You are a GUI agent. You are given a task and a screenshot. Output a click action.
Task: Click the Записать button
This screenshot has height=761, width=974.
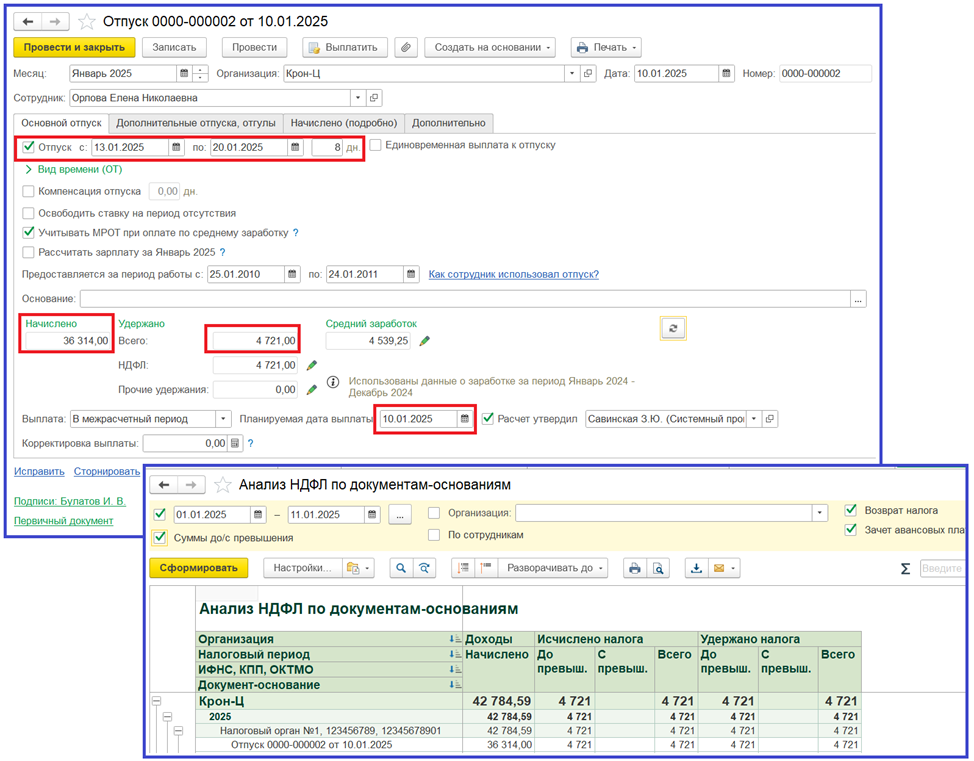click(x=174, y=47)
